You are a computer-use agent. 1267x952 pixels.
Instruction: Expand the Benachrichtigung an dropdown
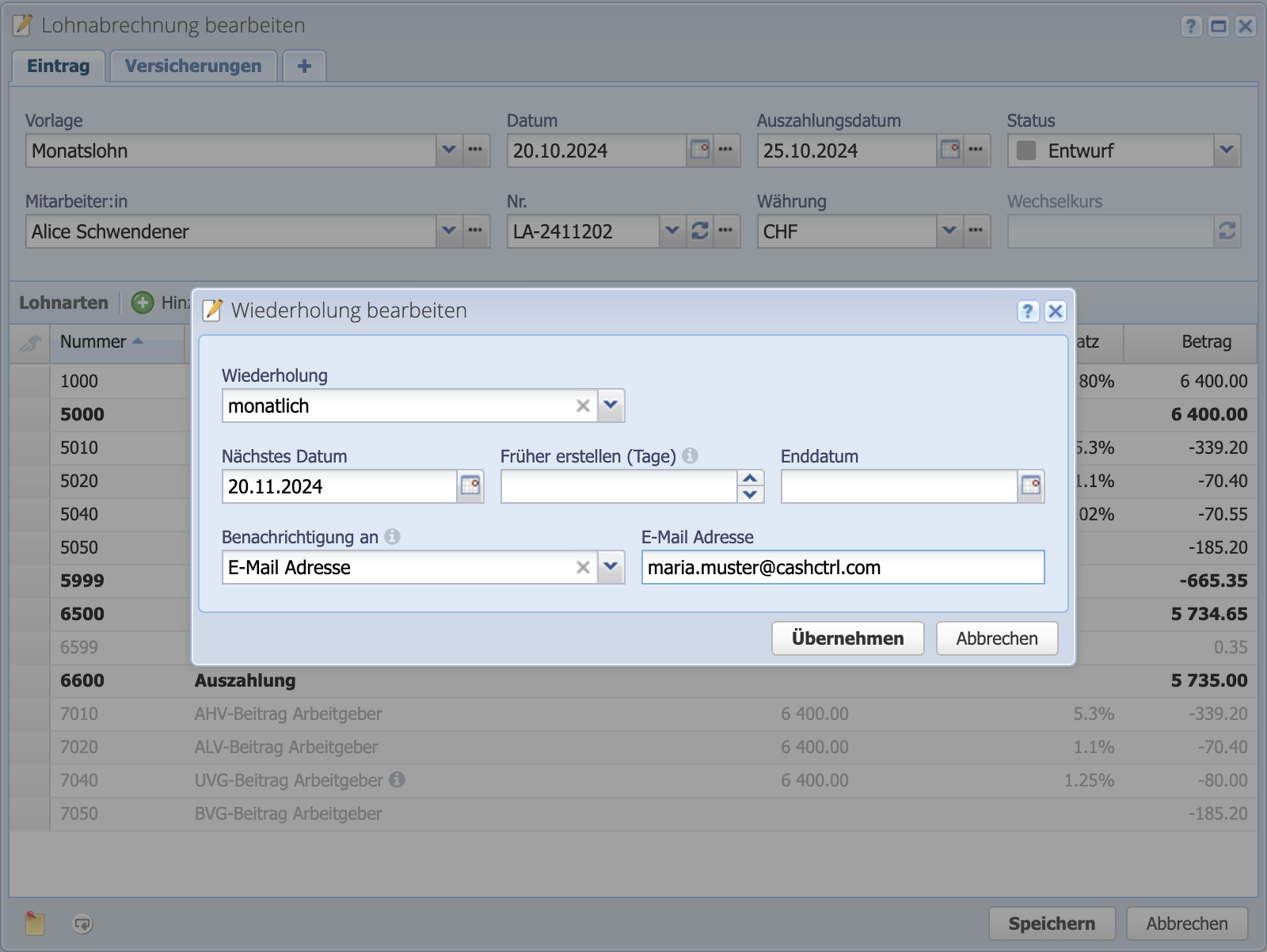tap(611, 567)
